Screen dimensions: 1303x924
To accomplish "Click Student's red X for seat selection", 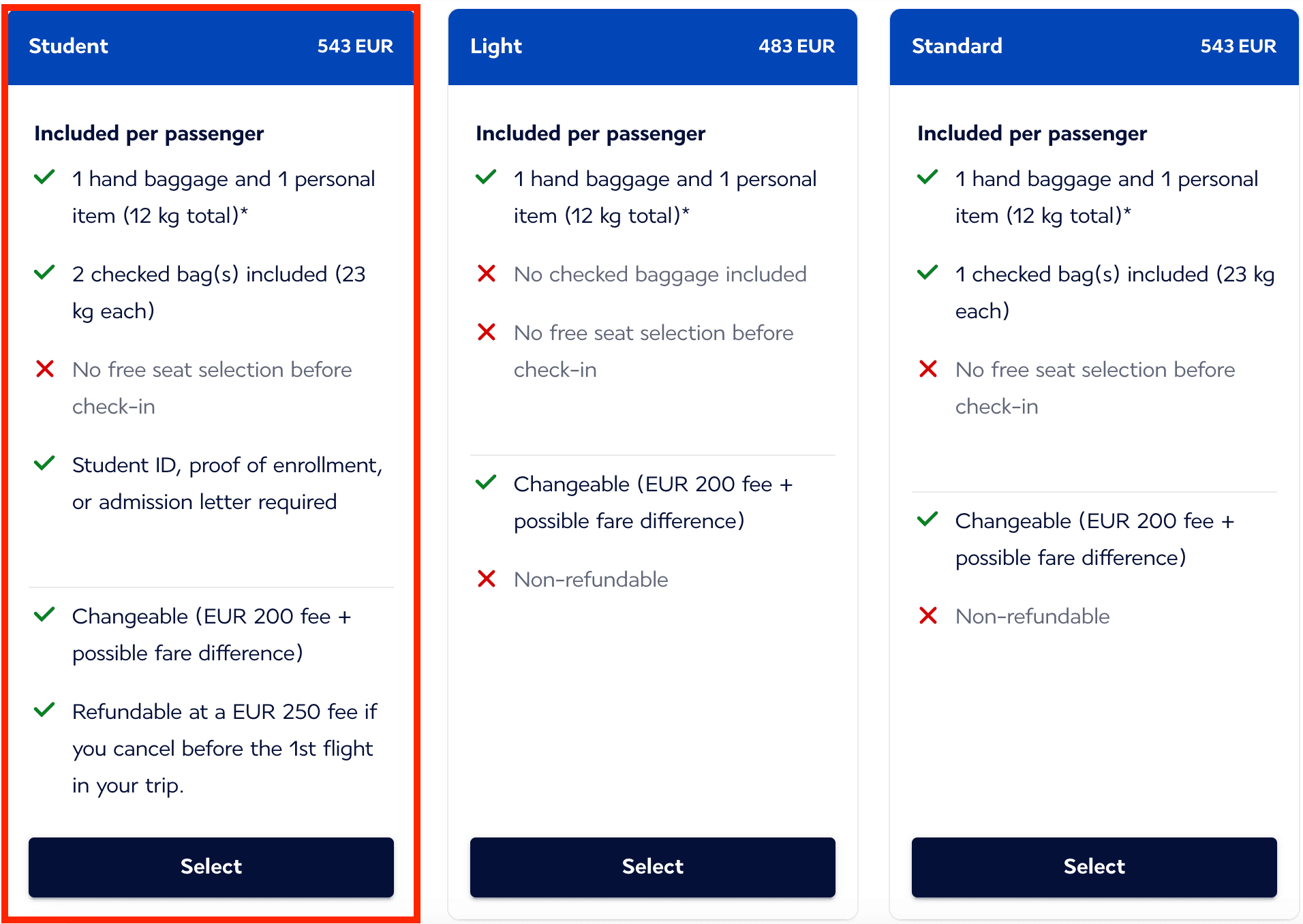I will tap(45, 369).
